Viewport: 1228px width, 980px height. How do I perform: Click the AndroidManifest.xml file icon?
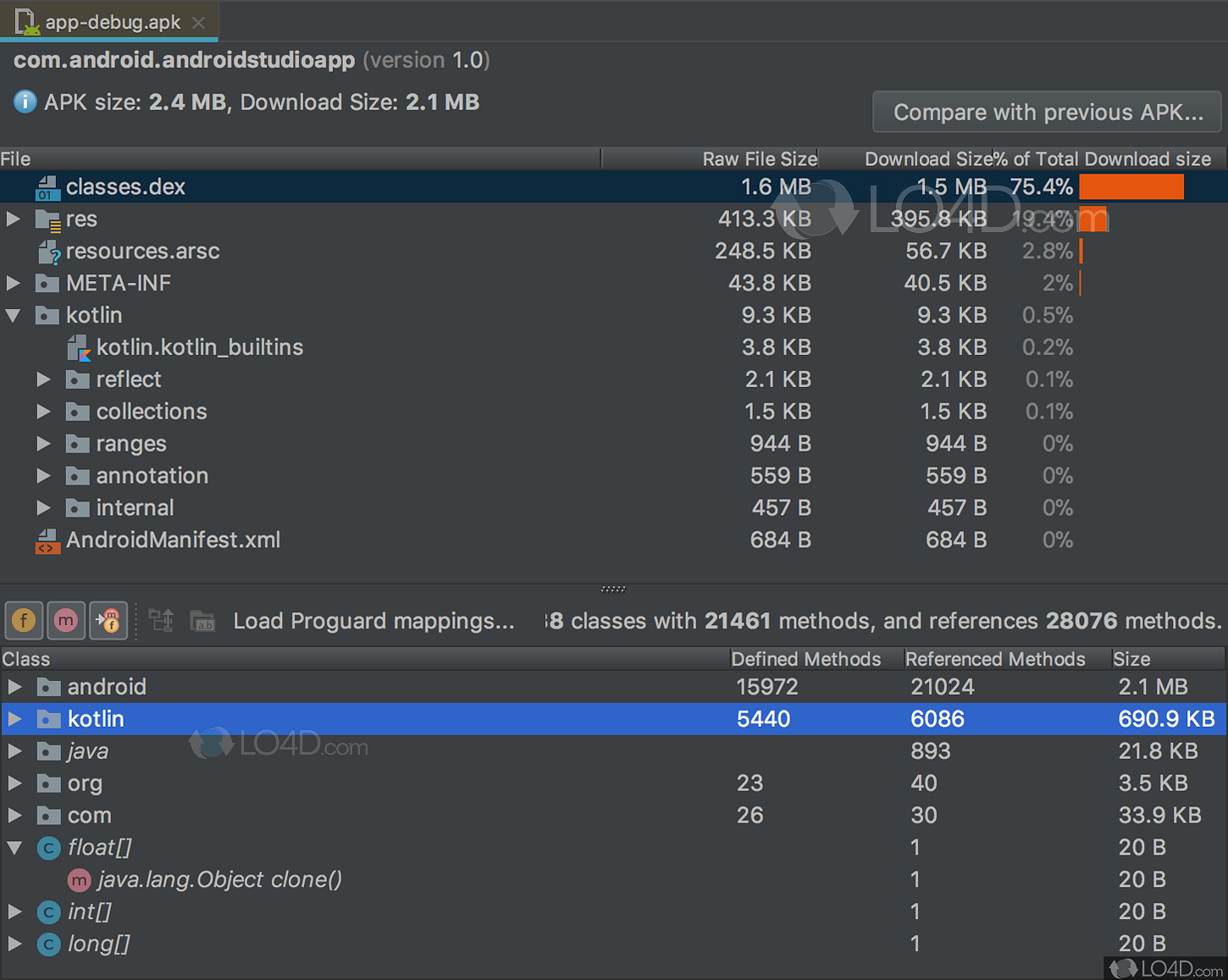pyautogui.click(x=47, y=540)
